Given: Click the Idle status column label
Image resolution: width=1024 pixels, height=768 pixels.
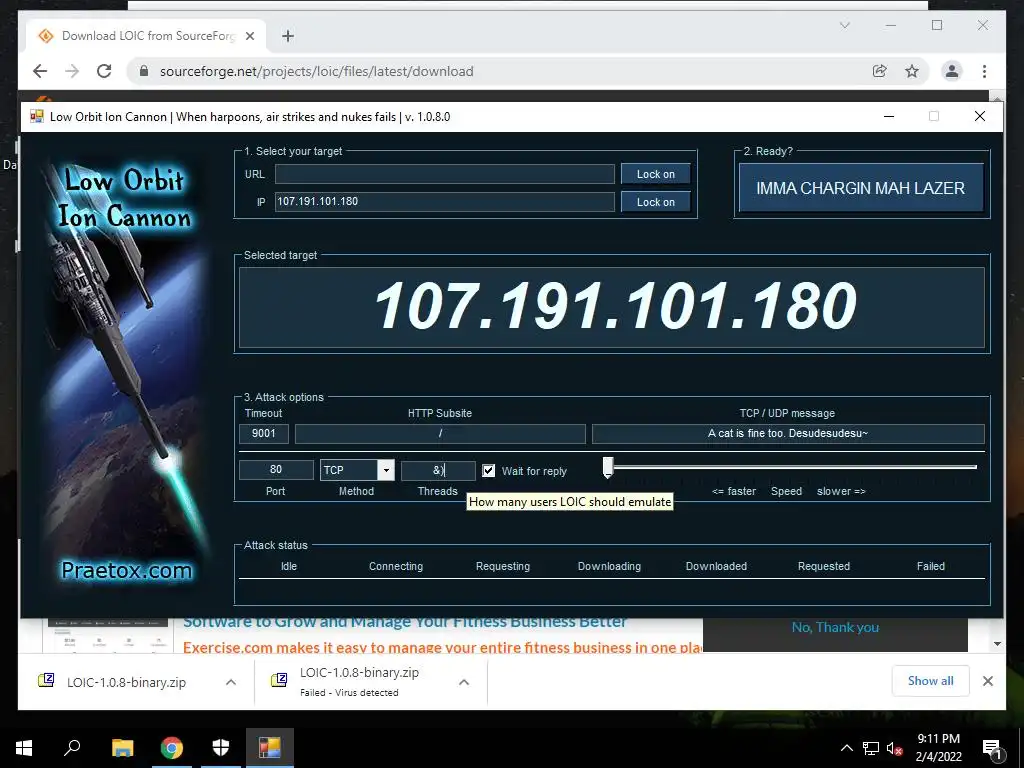Looking at the screenshot, I should pyautogui.click(x=289, y=566).
